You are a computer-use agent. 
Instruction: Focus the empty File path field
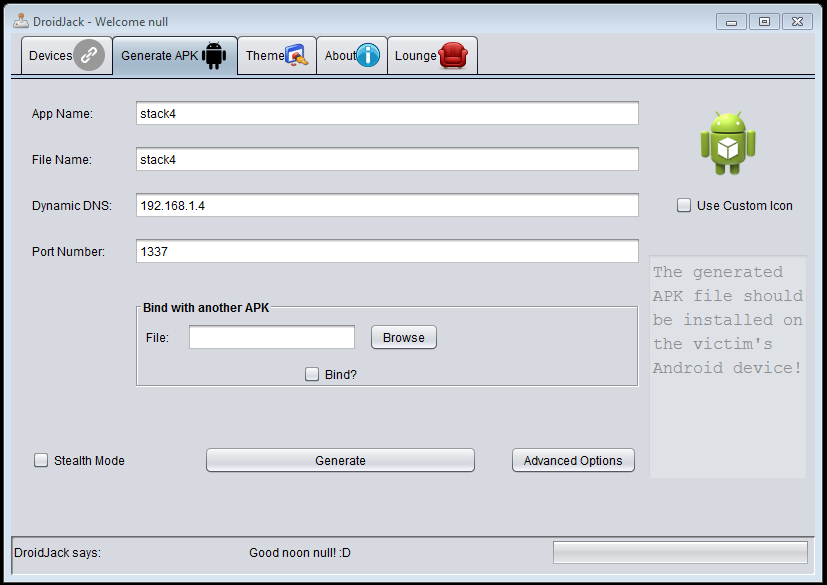pos(272,338)
